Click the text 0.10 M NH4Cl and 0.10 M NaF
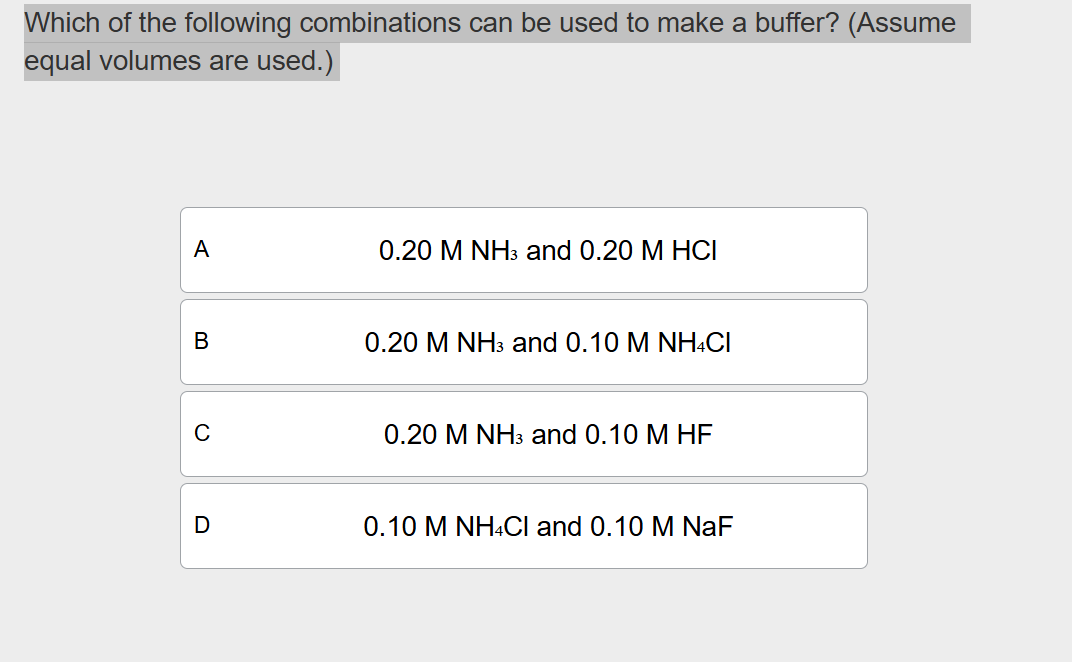 548,527
